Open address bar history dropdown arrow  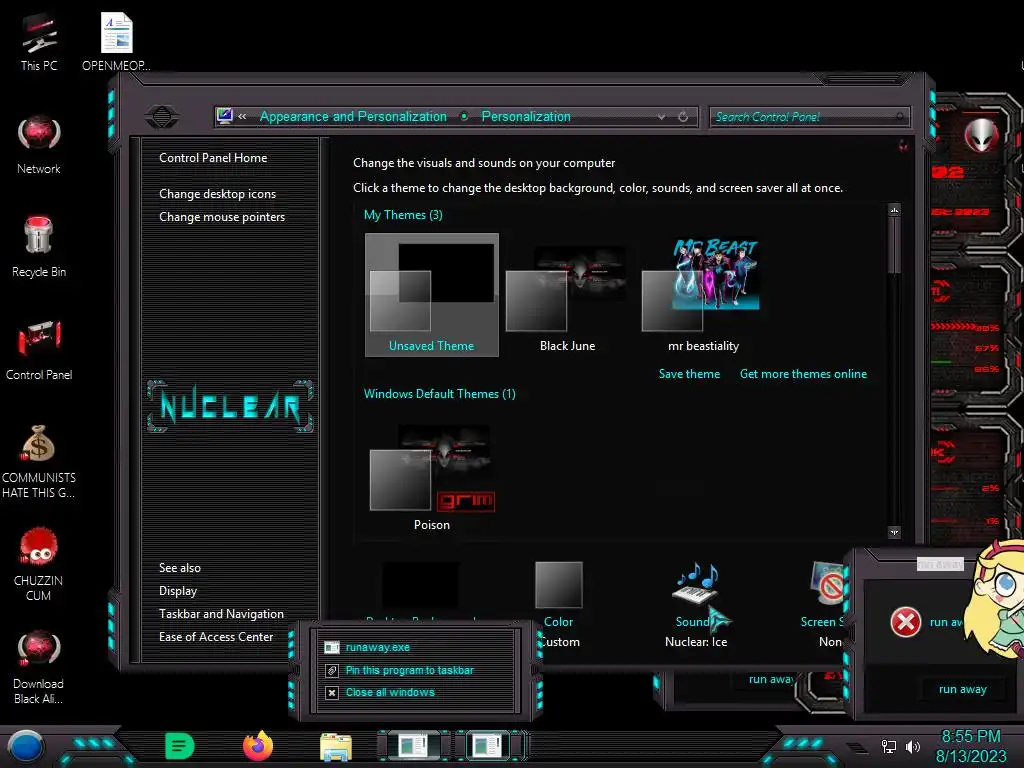coord(662,117)
